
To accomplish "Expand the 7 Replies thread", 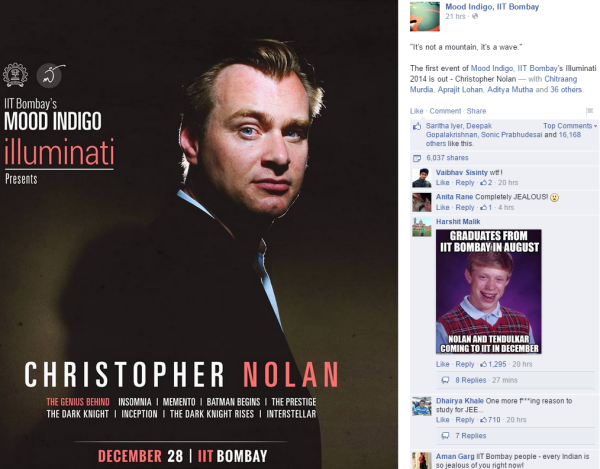I will click(x=471, y=436).
